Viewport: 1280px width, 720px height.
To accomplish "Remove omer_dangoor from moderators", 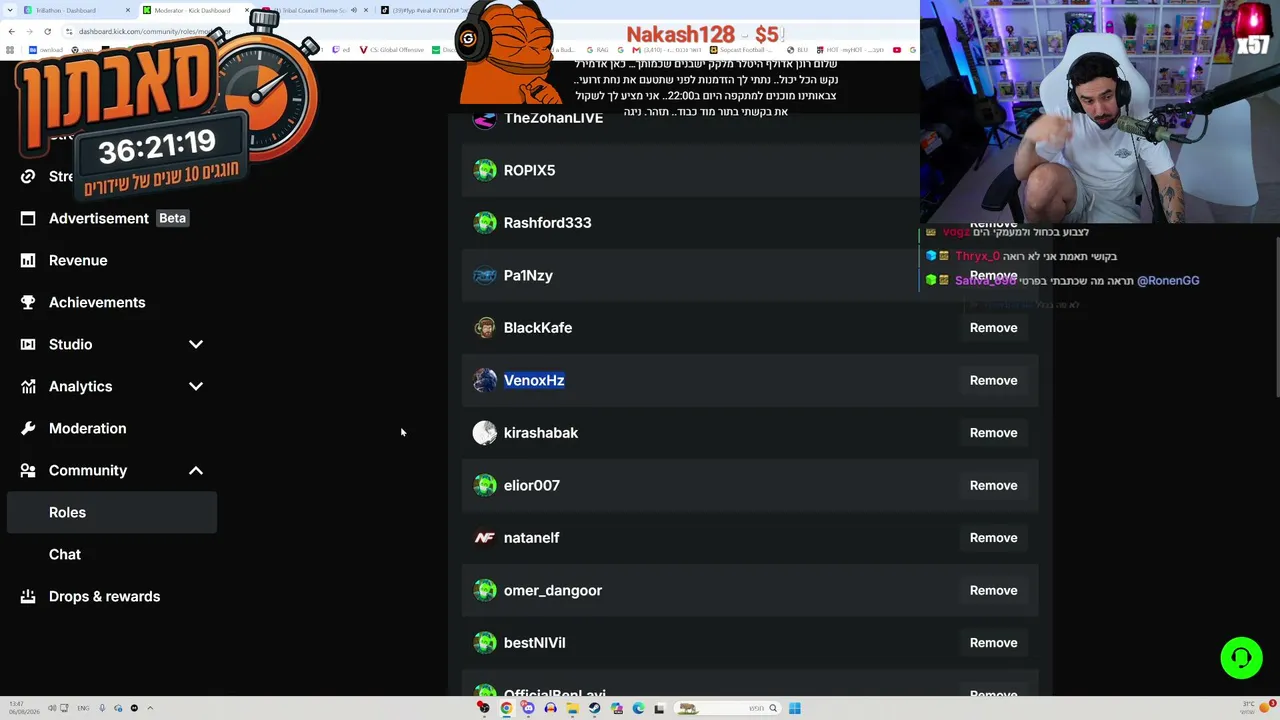I will (993, 590).
